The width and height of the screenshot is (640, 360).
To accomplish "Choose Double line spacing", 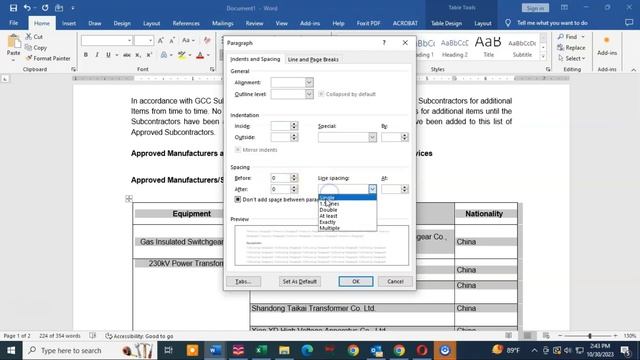I will (347, 210).
